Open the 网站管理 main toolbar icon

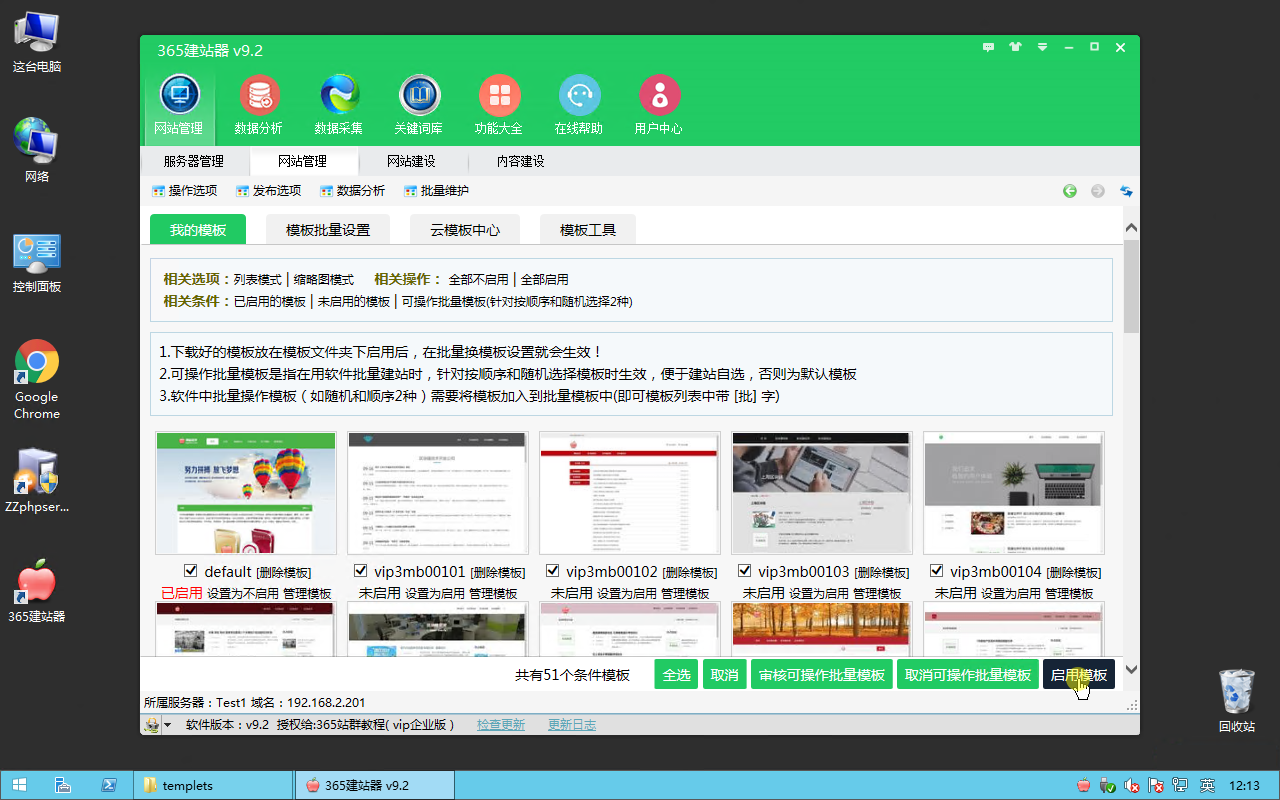(179, 106)
